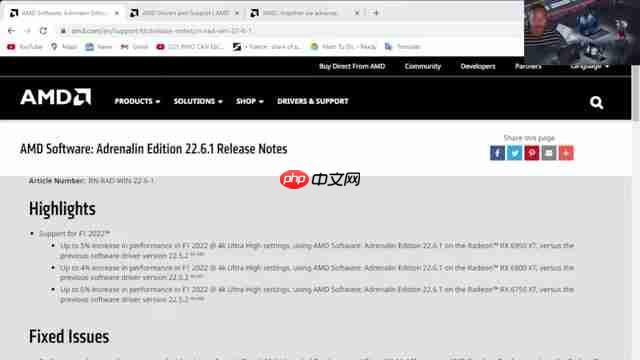Share the page on Facebook
This screenshot has height=360, width=640.
coord(497,153)
